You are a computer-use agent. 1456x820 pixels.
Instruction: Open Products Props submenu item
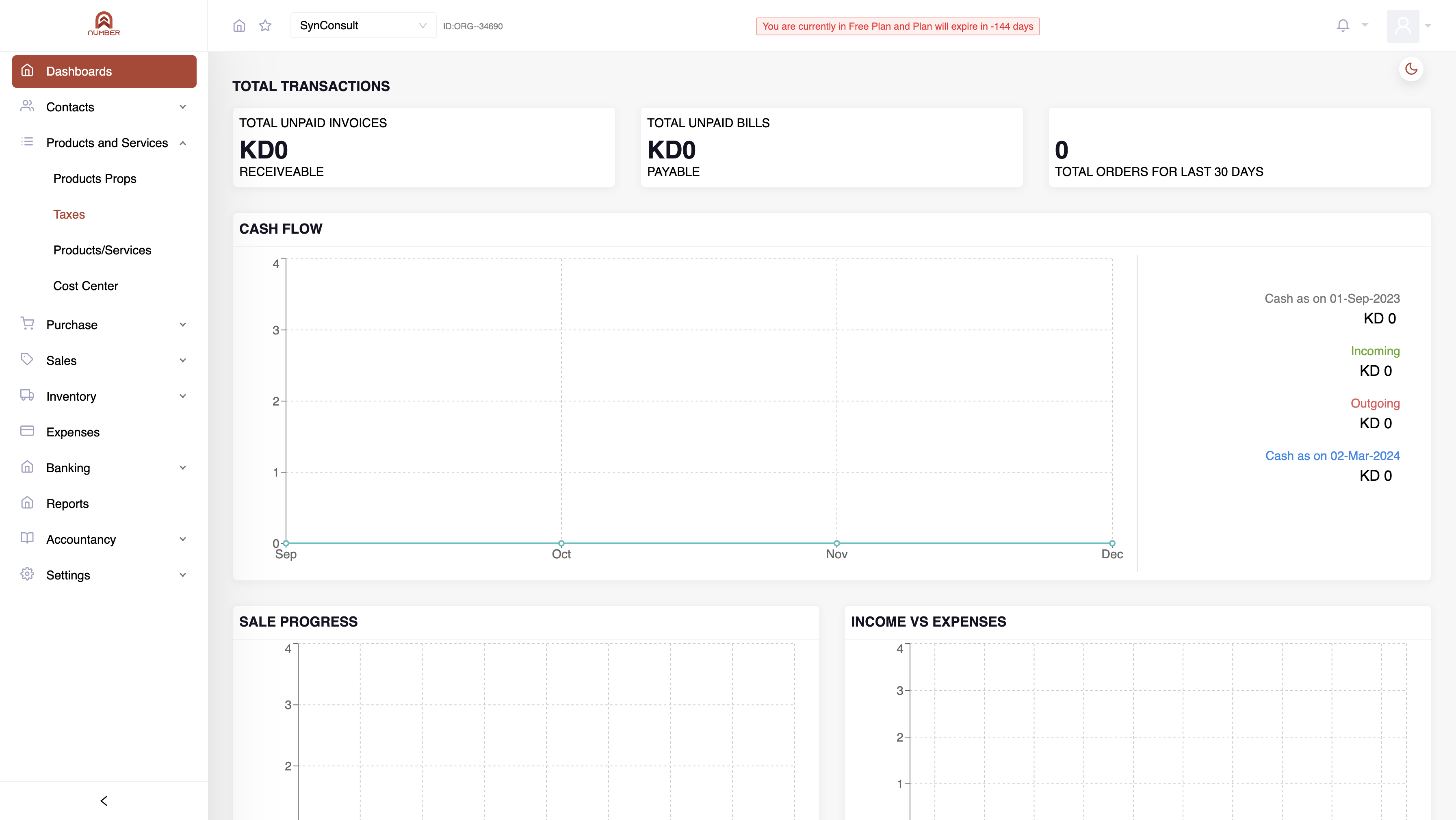tap(95, 179)
